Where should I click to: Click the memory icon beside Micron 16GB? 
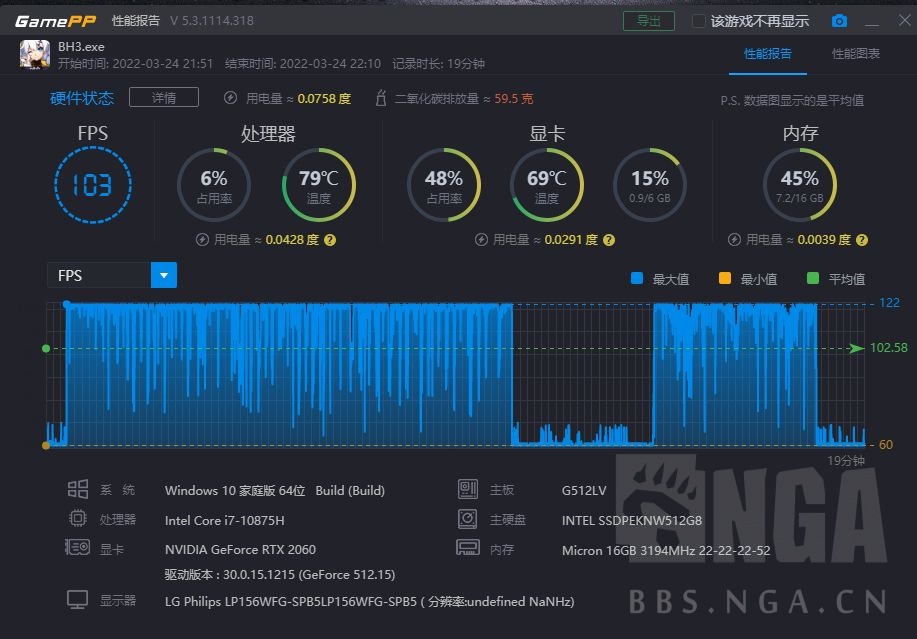(x=468, y=549)
